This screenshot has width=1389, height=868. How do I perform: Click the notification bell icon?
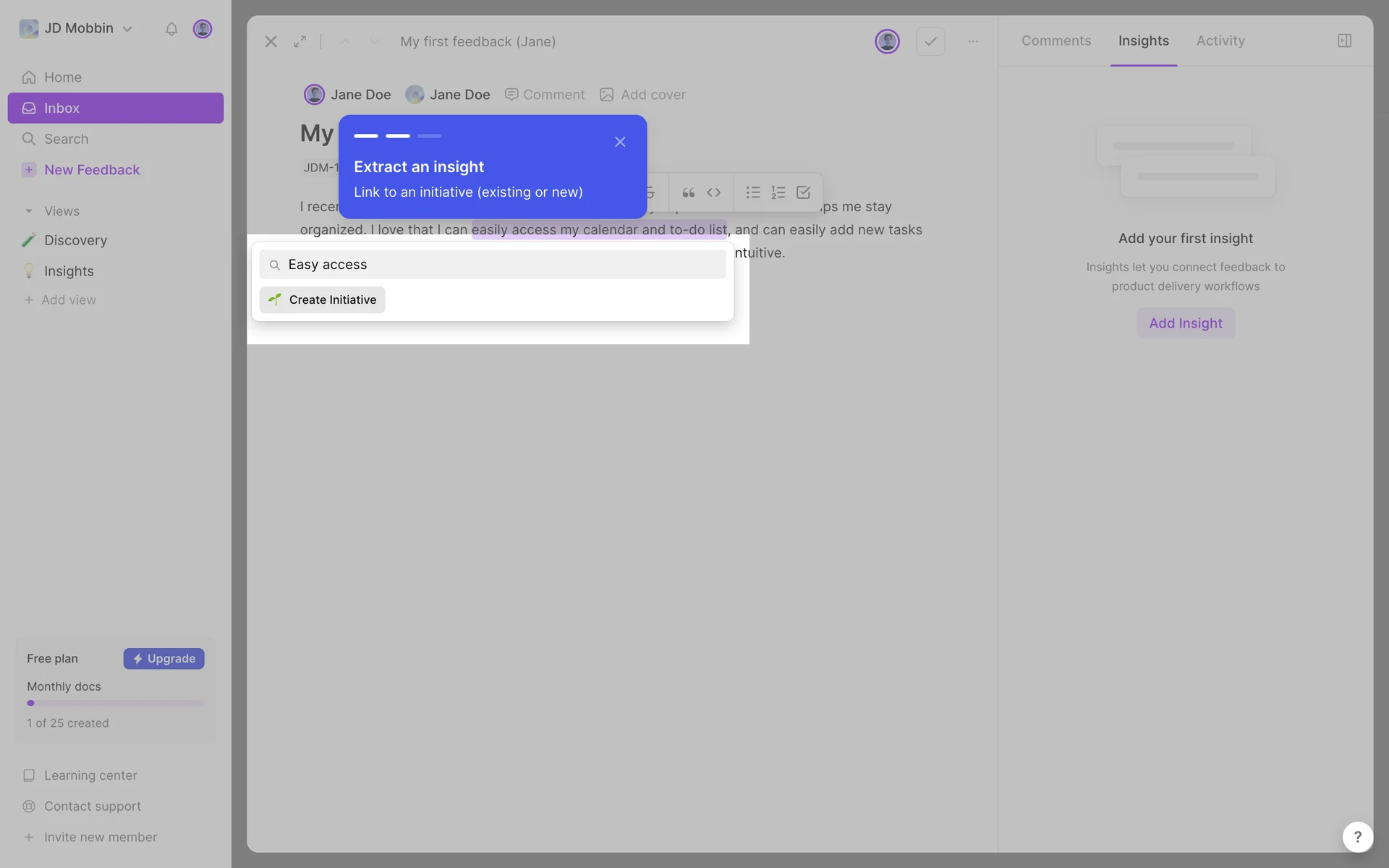click(171, 29)
